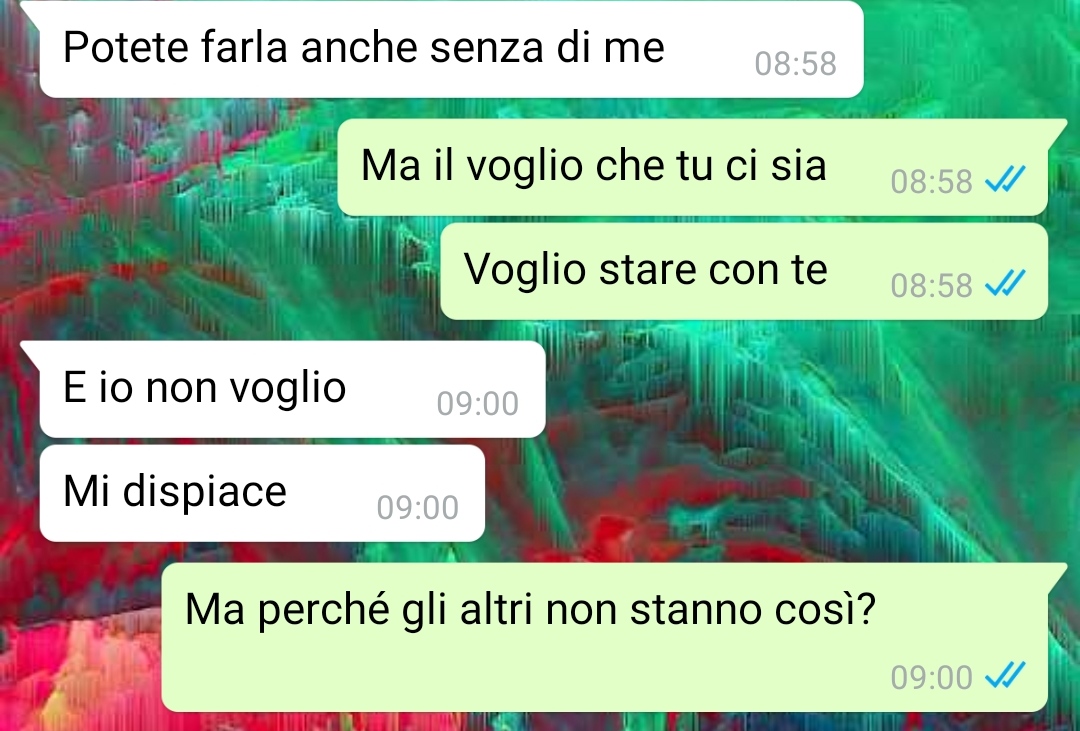Tap blue read ticks on 'Ma perché gli altri' message
Image resolution: width=1080 pixels, height=731 pixels.
[1005, 675]
